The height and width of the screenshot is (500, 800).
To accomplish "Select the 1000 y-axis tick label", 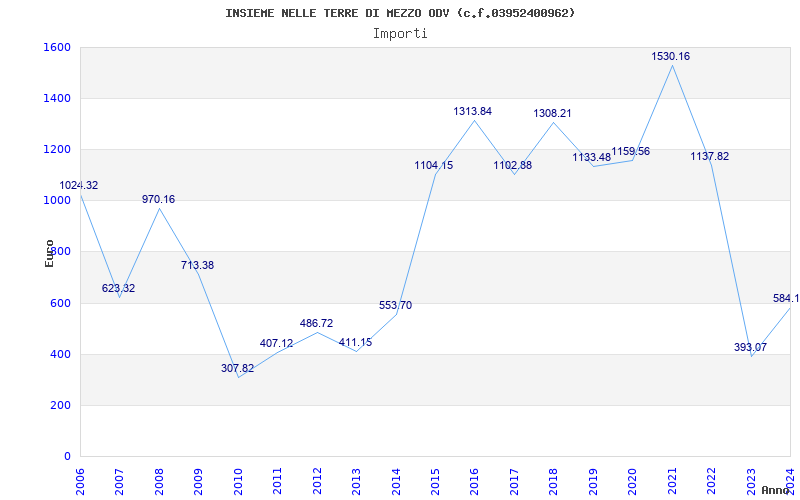I will [x=55, y=201].
